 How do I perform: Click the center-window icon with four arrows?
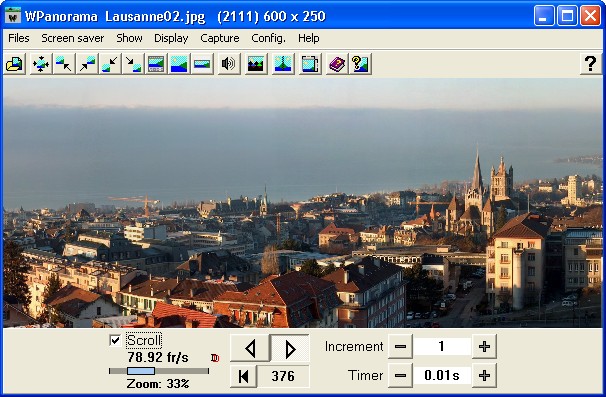(x=41, y=64)
